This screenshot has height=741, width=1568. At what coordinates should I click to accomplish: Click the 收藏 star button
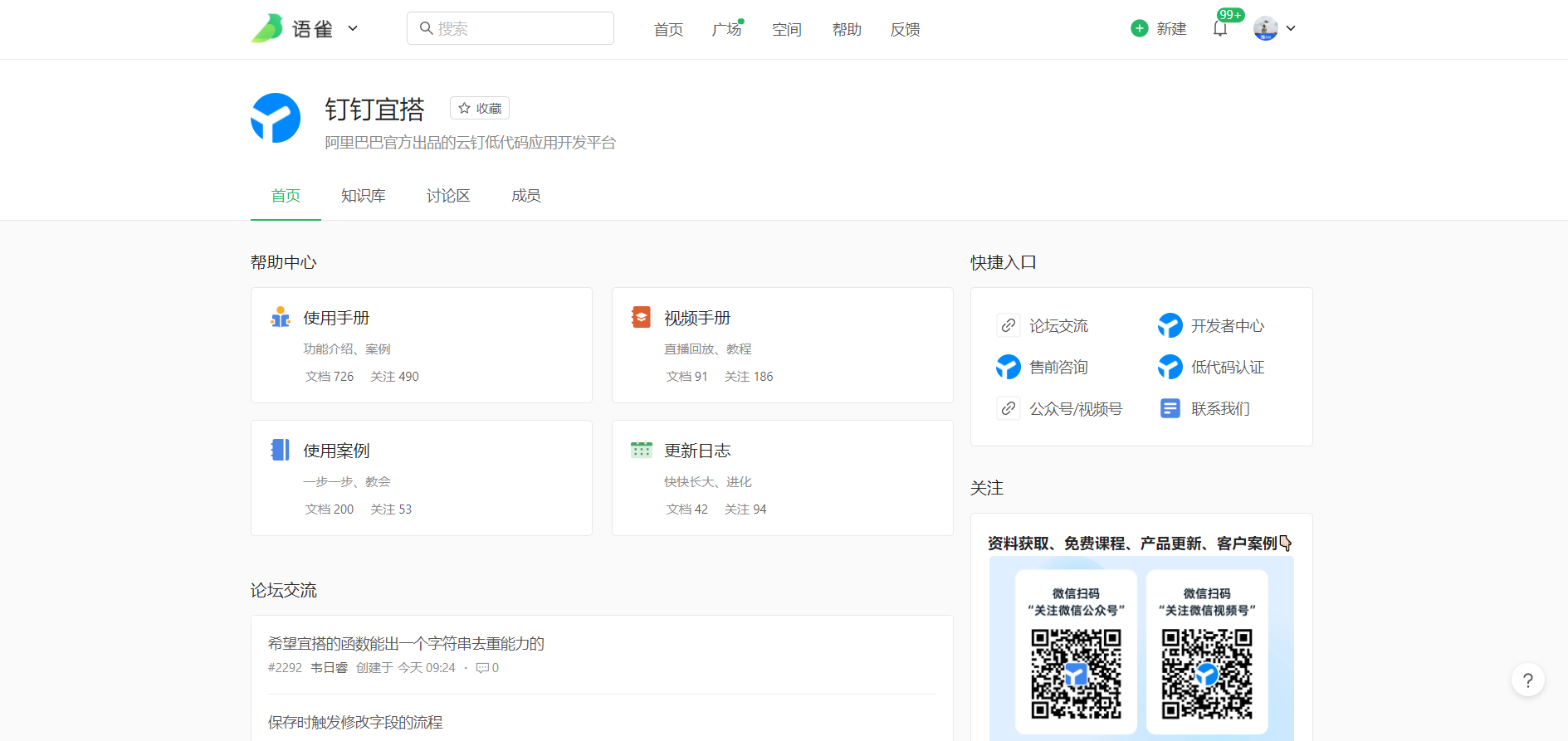(x=480, y=108)
